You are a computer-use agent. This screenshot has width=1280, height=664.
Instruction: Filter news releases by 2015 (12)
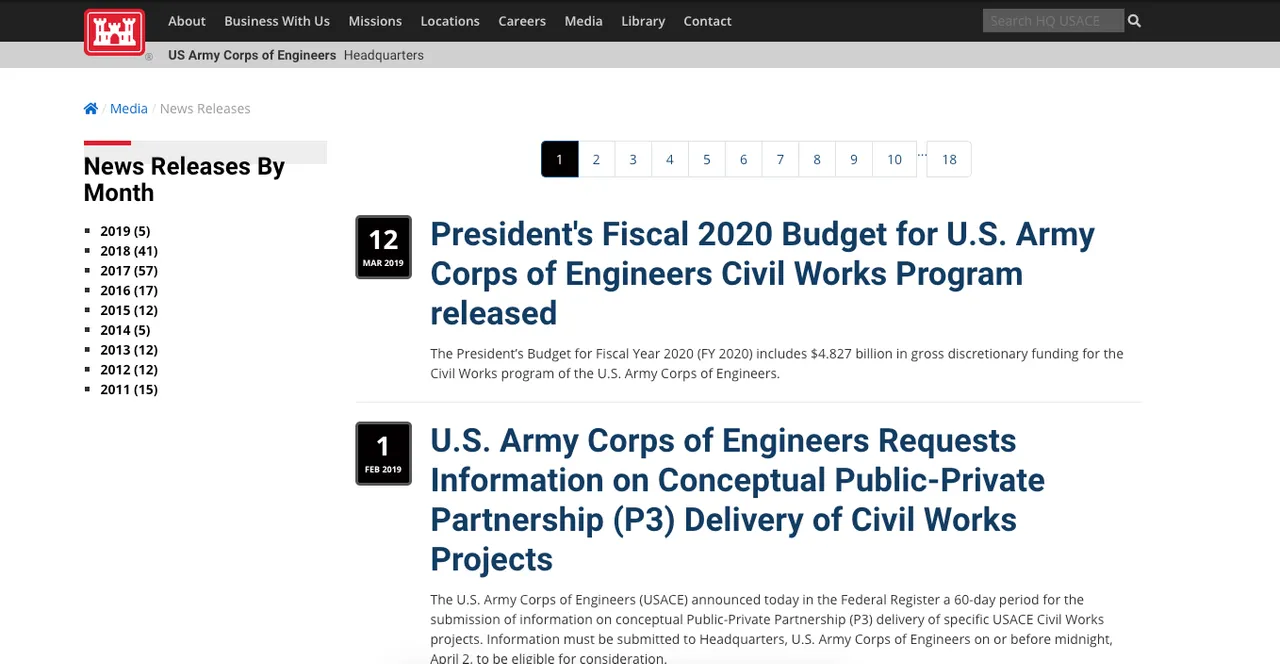pyautogui.click(x=129, y=310)
